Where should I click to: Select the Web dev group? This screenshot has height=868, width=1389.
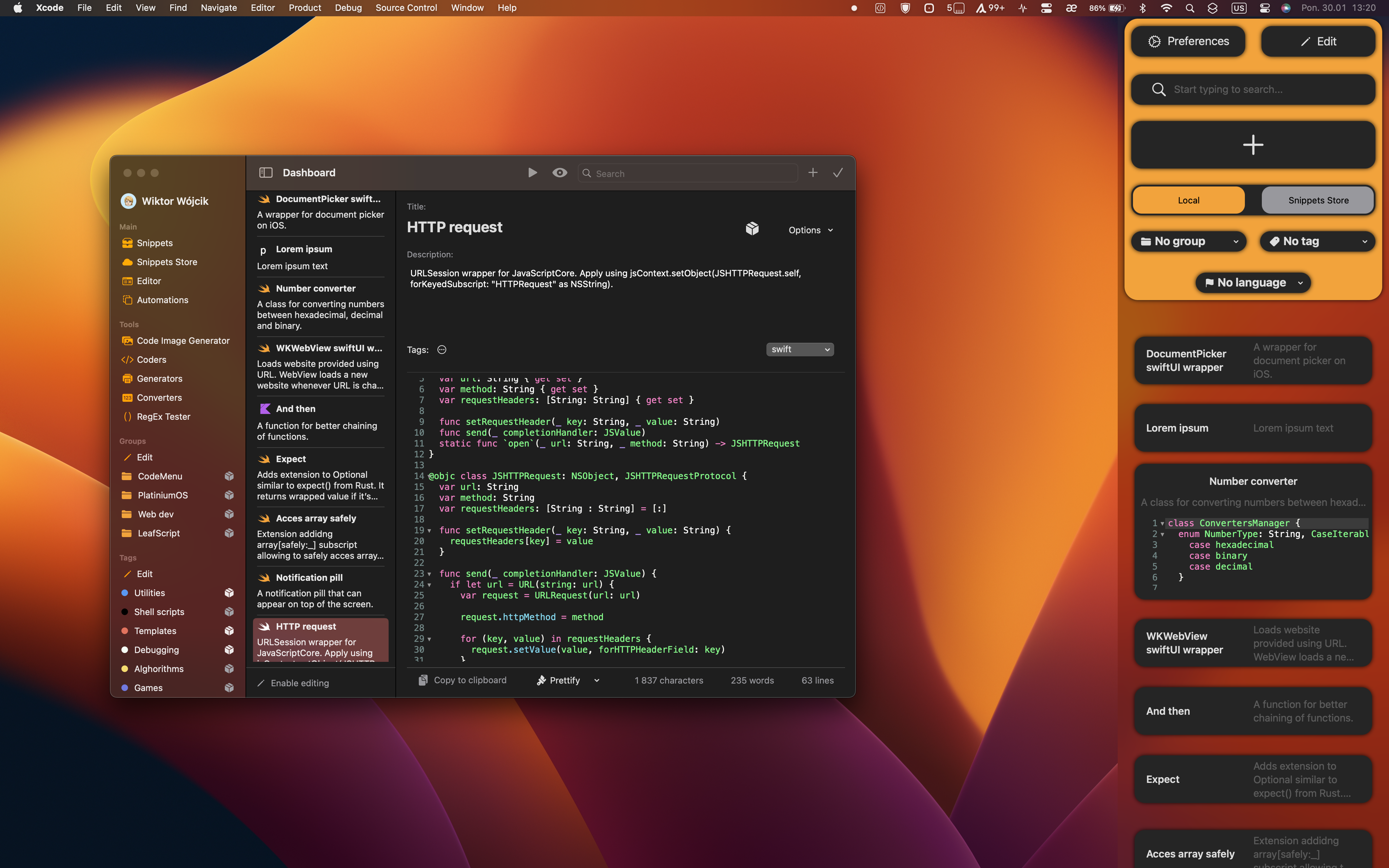148,514
